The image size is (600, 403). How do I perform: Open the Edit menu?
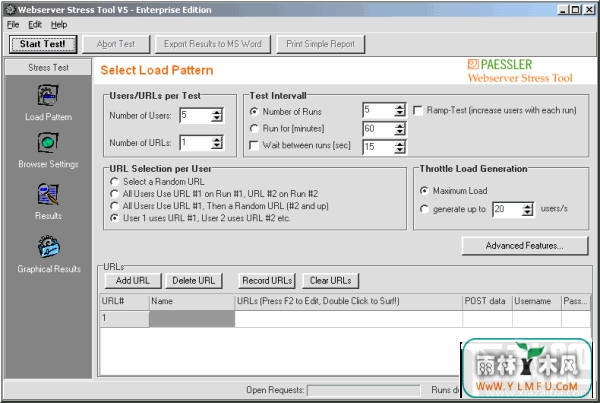coord(35,24)
